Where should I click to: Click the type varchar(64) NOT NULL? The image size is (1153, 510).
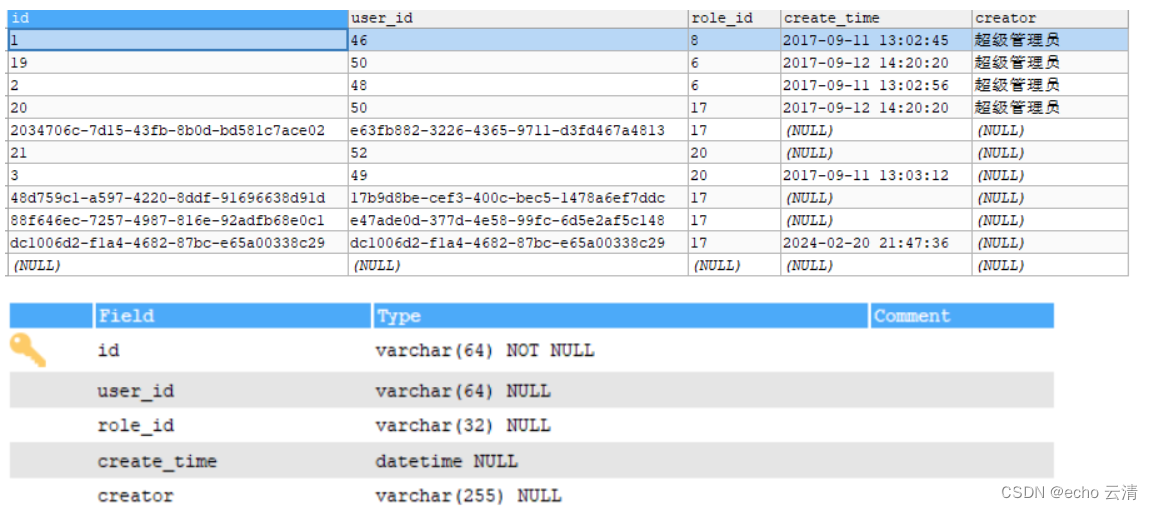click(484, 351)
